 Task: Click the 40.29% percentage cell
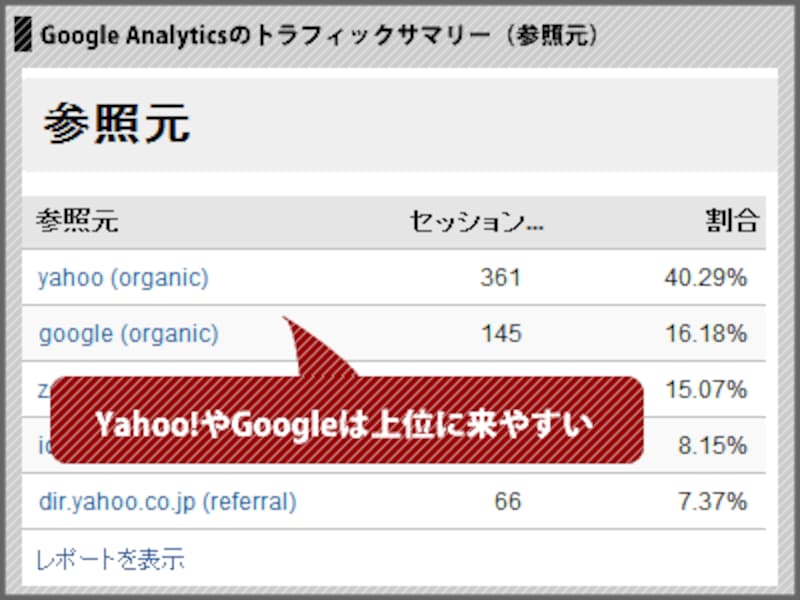705,277
